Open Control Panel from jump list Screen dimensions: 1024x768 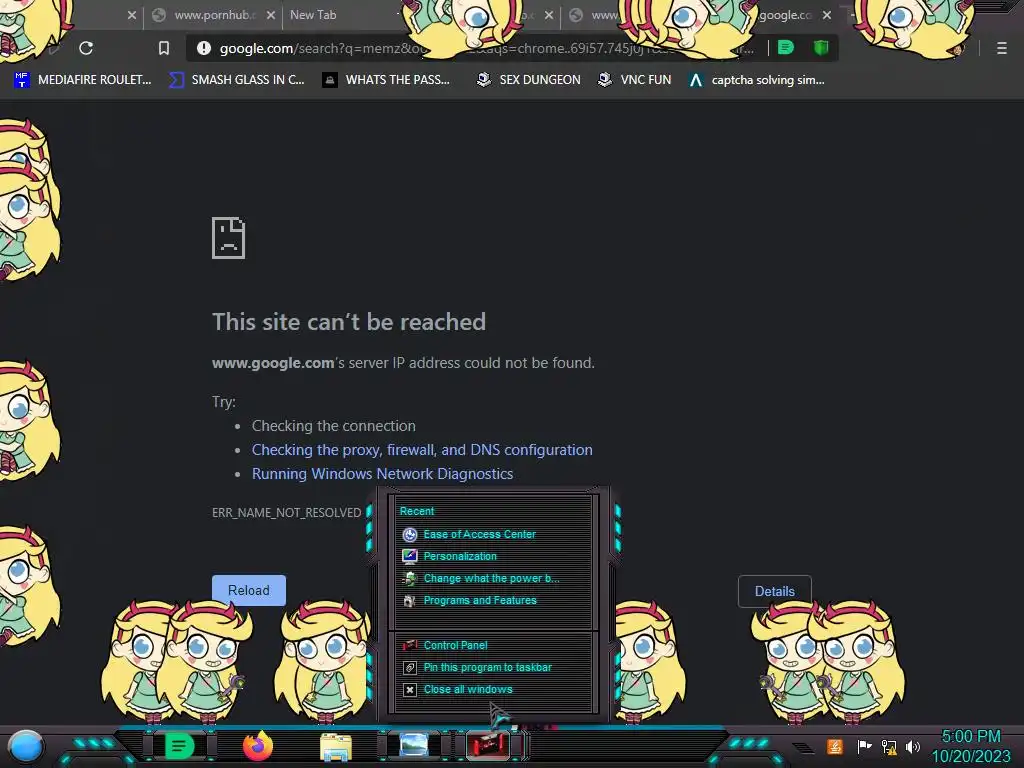coord(455,645)
